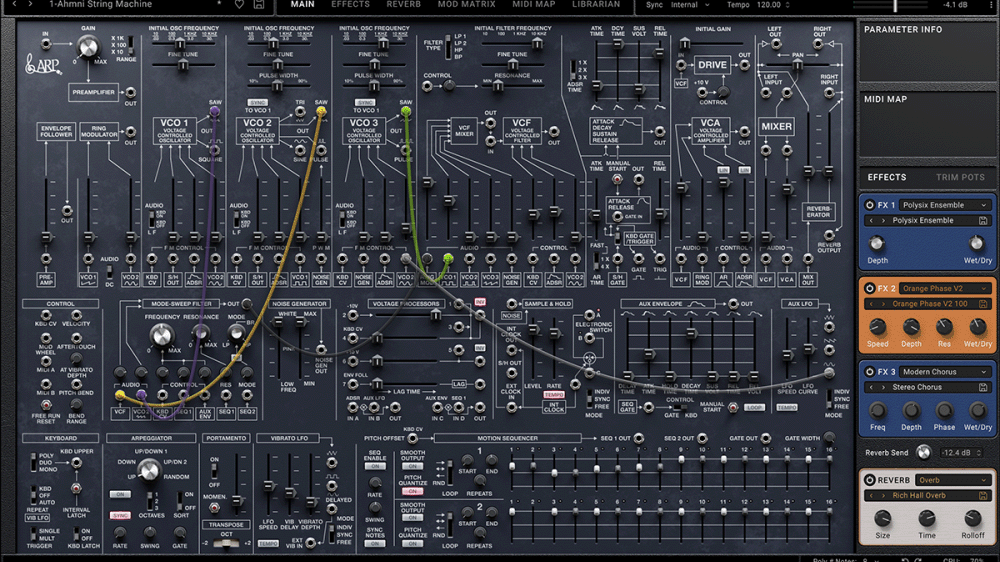The height and width of the screenshot is (562, 1000).
Task: Toggle the Arpeggiator ON button
Action: pyautogui.click(x=120, y=494)
